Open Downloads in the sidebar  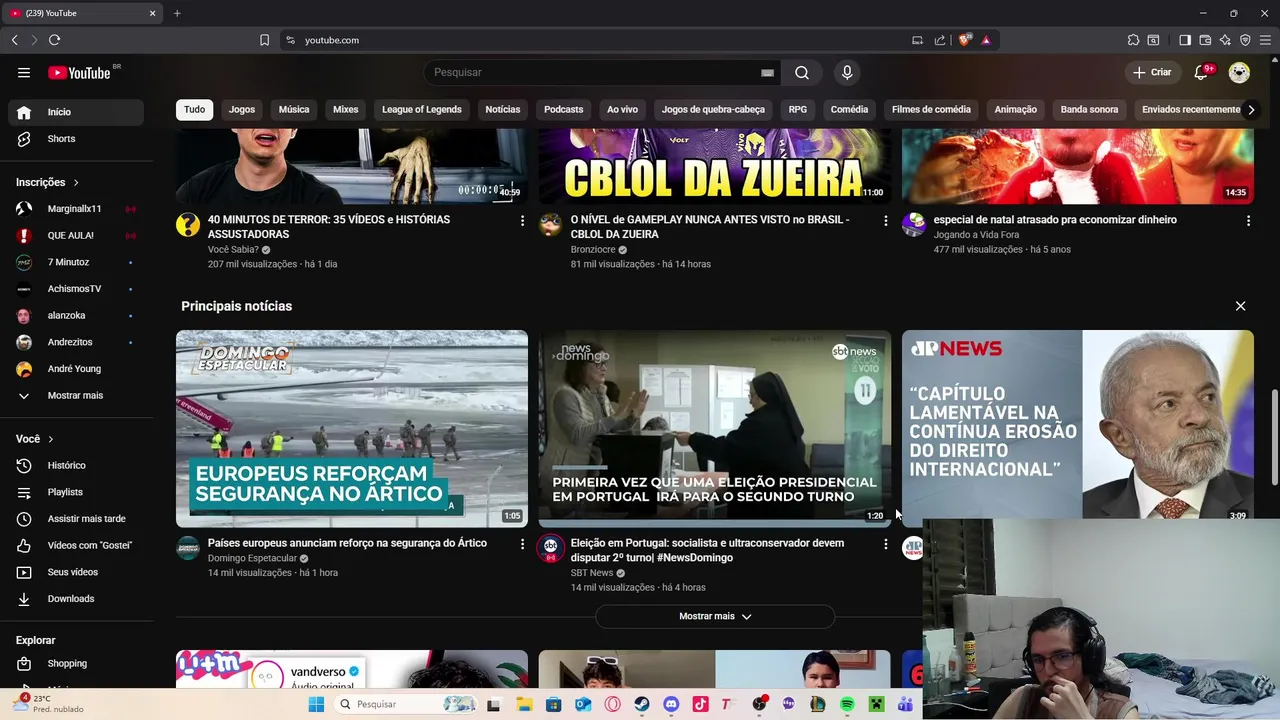[76, 599]
